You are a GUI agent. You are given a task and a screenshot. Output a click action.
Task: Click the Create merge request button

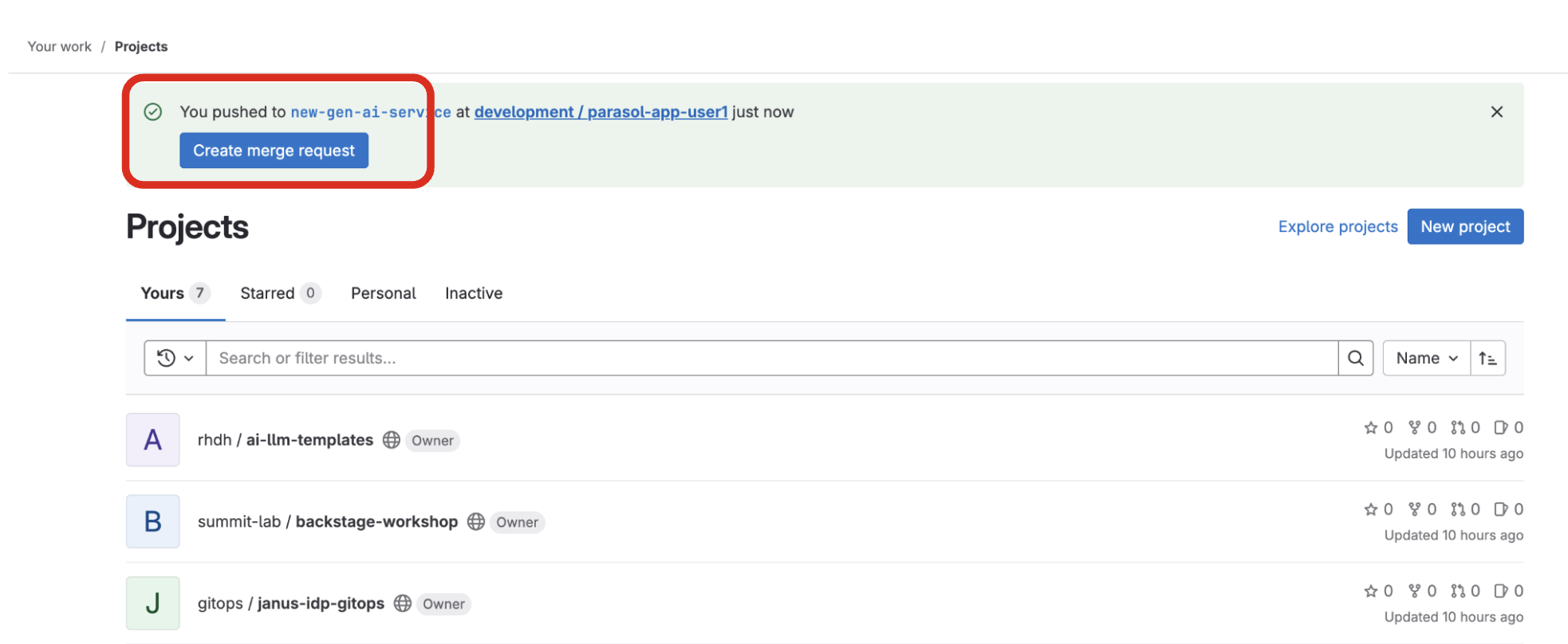point(274,151)
